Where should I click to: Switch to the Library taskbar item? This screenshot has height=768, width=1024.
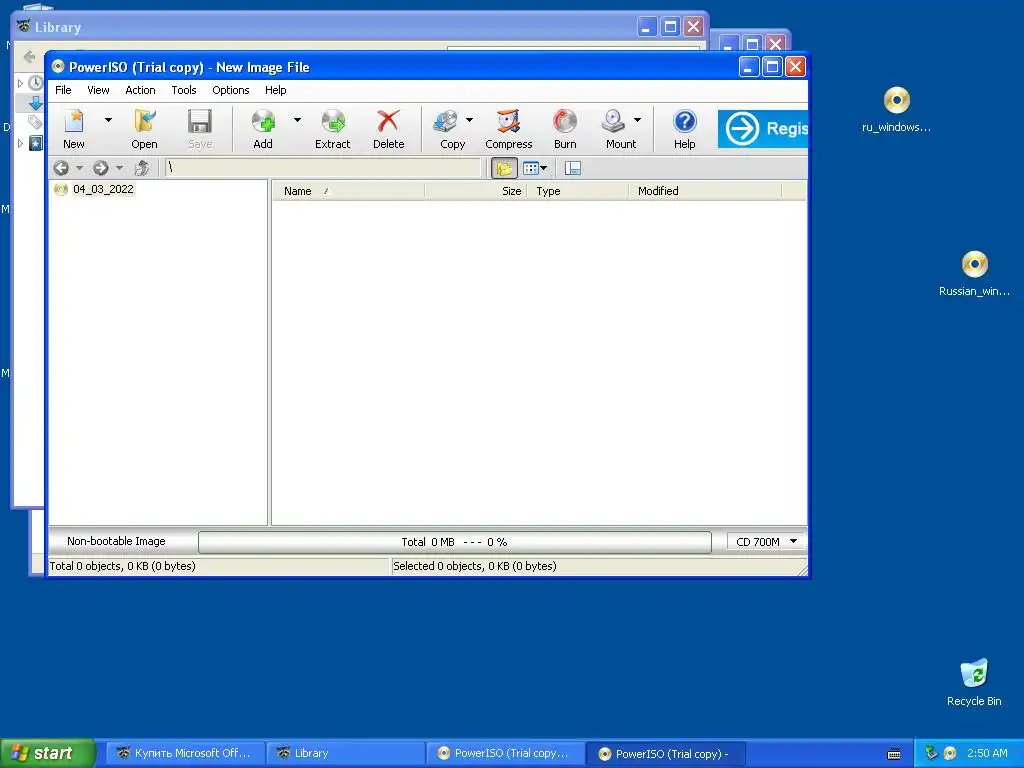(x=346, y=753)
